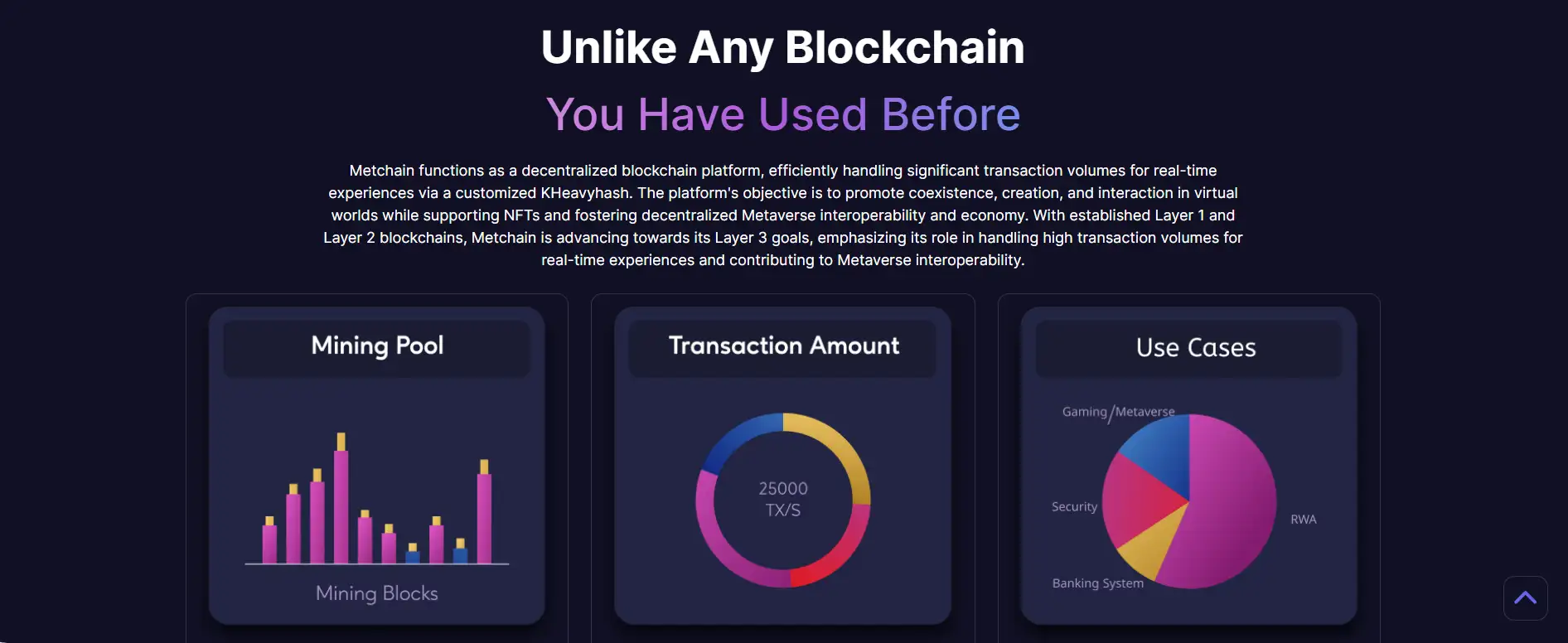Viewport: 1568px width, 643px height.
Task: Click the blue Gaming/Metaverse pie slice
Action: pyautogui.click(x=1158, y=452)
